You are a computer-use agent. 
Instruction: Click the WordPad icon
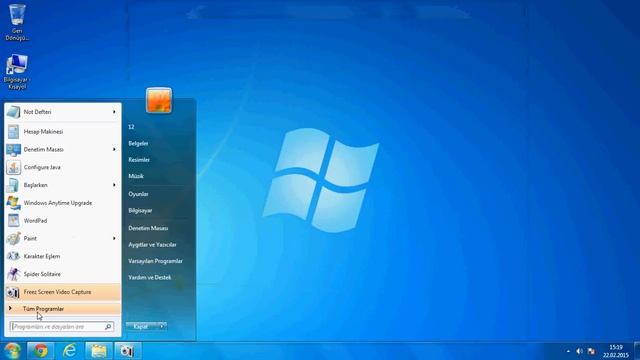pyautogui.click(x=13, y=220)
